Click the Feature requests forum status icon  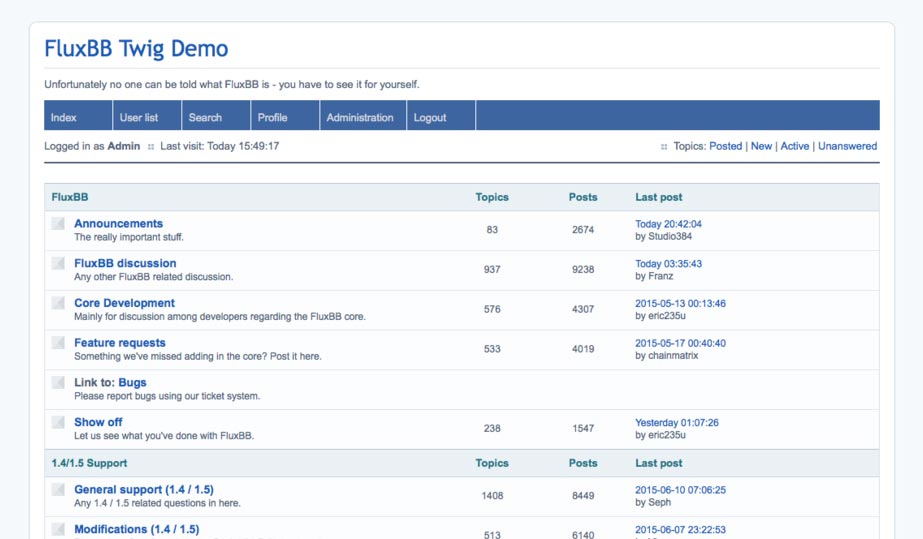58,342
